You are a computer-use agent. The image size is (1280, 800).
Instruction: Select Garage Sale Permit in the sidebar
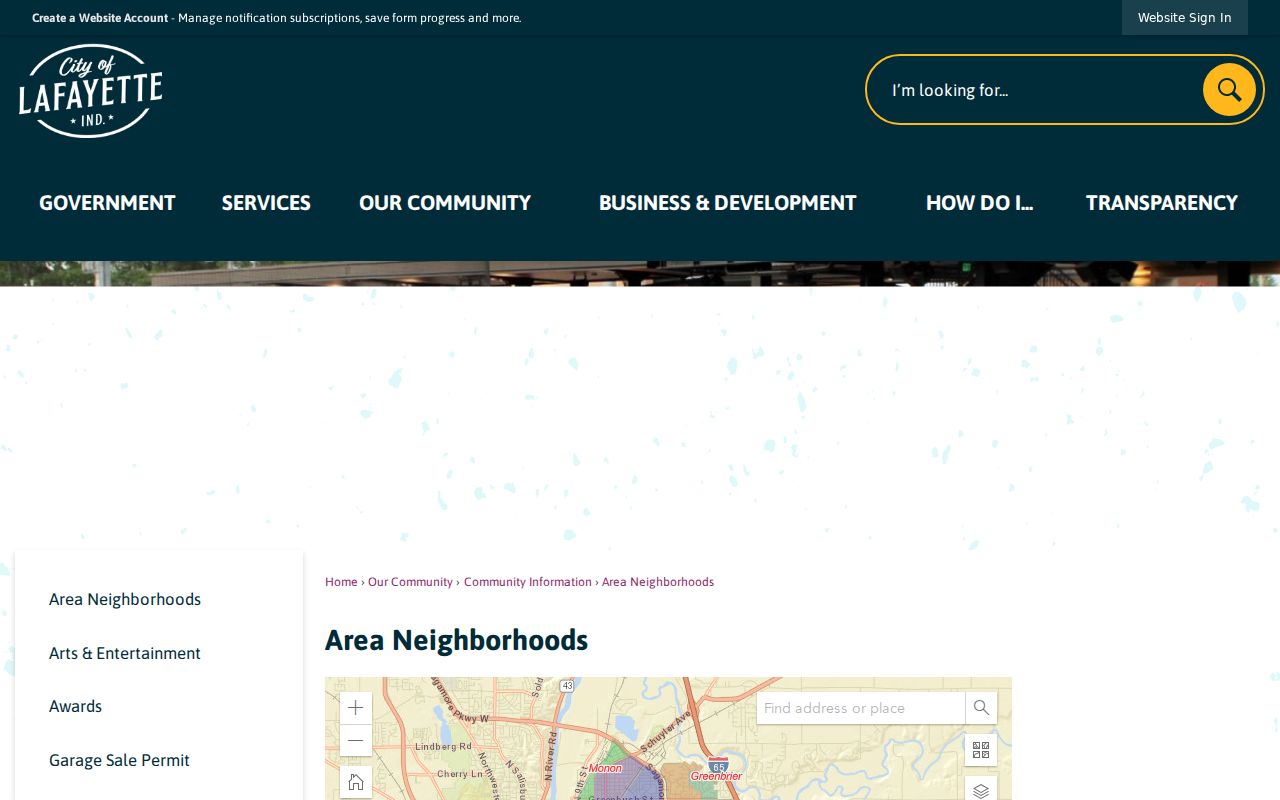click(119, 760)
